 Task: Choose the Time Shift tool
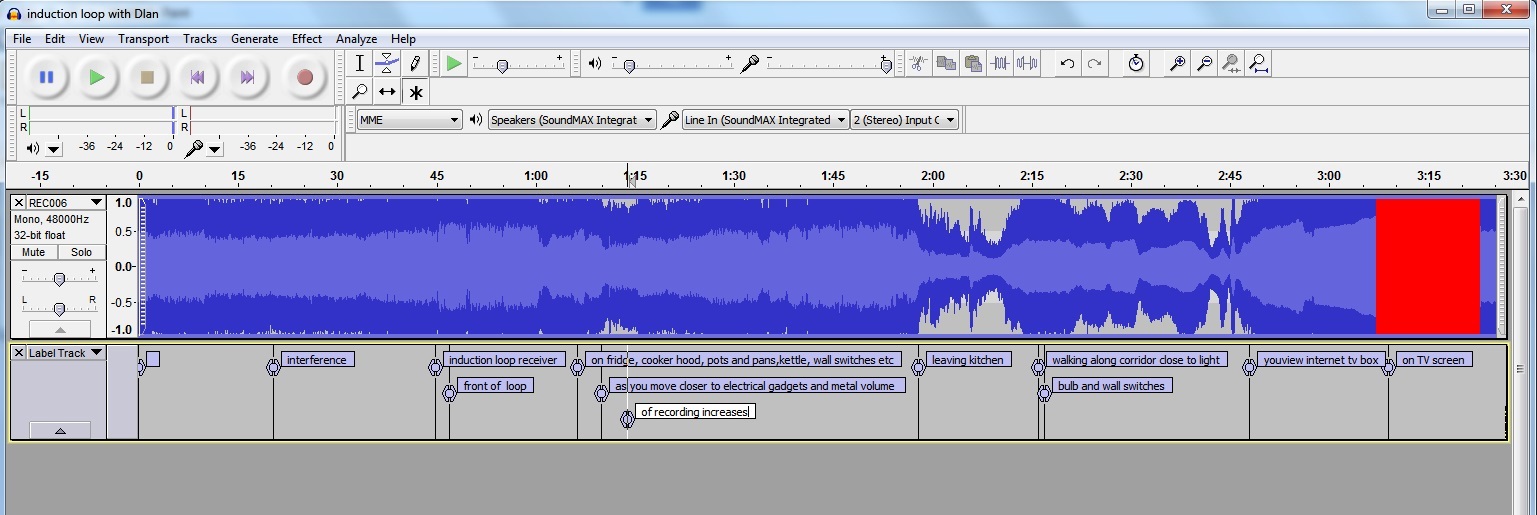387,92
